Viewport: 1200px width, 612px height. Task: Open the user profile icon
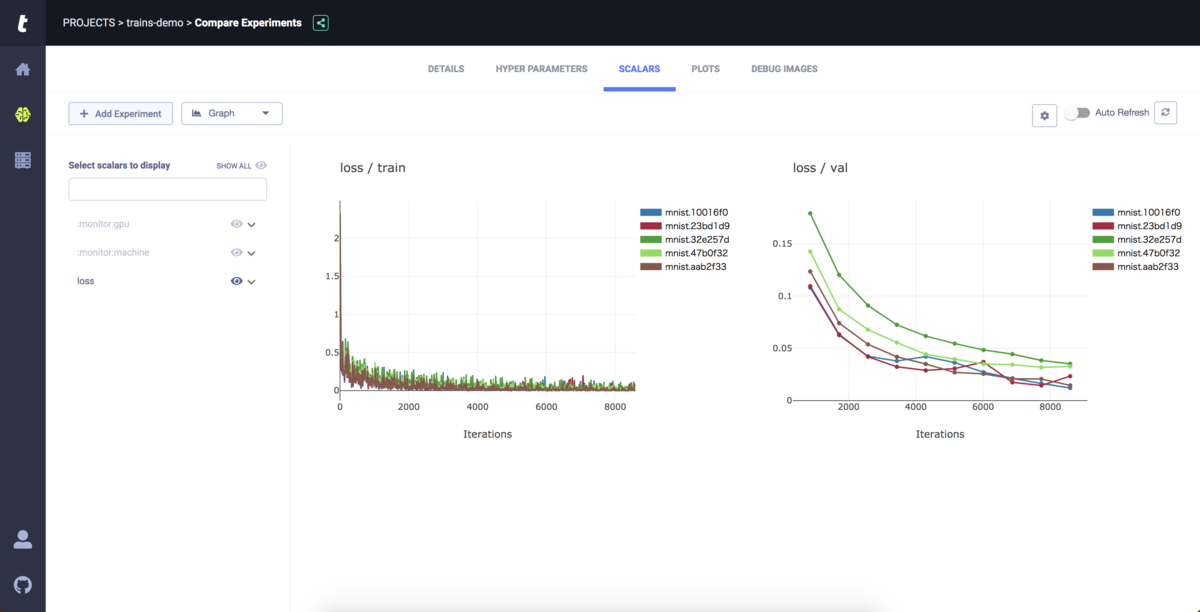point(22,539)
